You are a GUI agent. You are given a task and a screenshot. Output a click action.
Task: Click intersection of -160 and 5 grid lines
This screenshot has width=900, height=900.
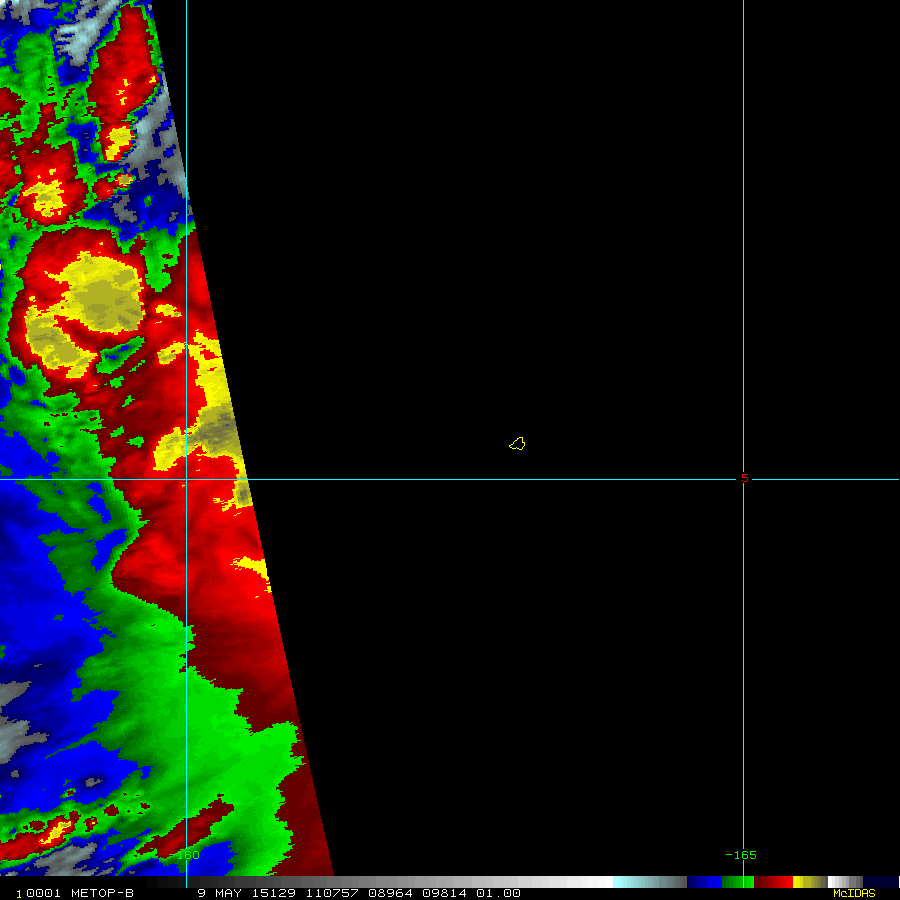coord(187,479)
